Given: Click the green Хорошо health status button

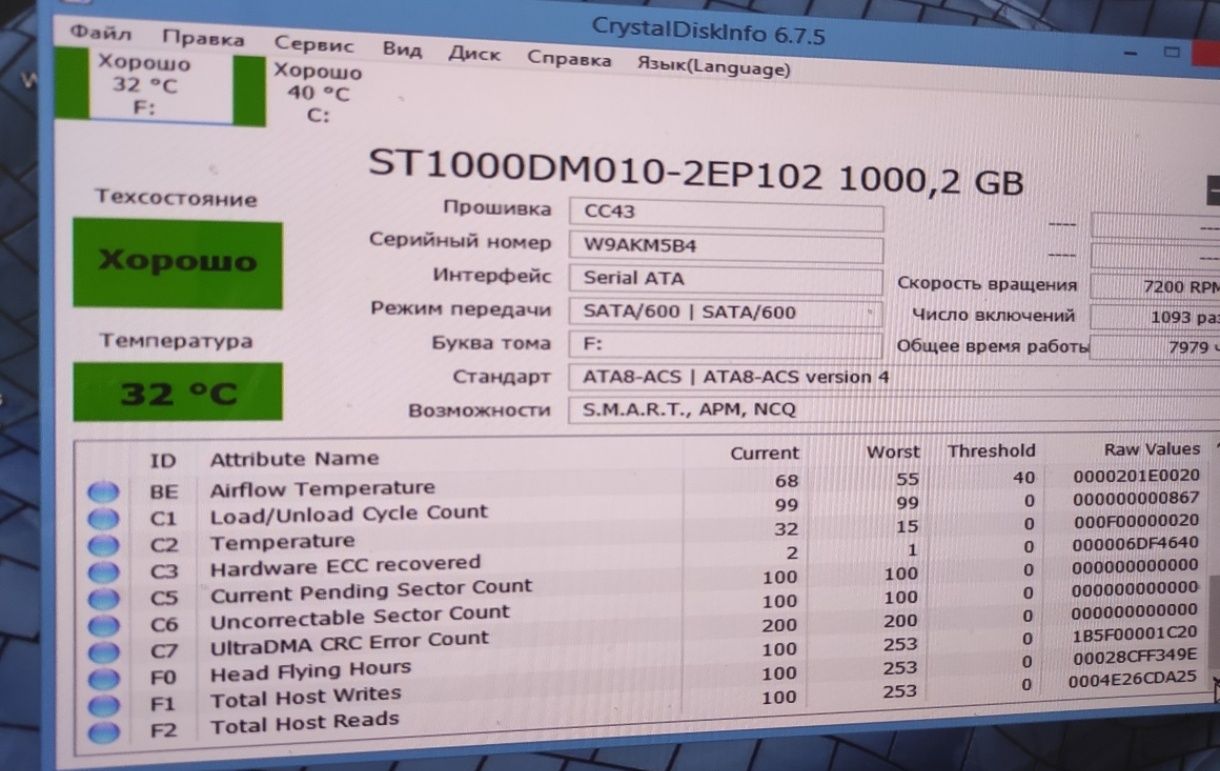Looking at the screenshot, I should tap(177, 263).
